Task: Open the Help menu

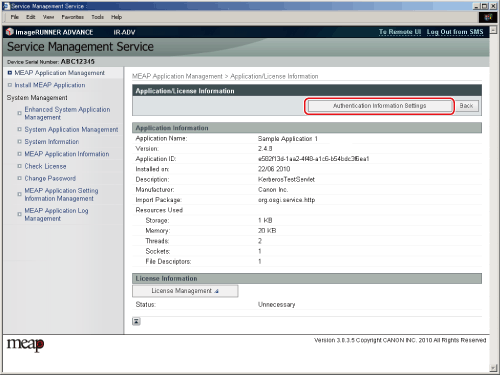Action: point(116,17)
